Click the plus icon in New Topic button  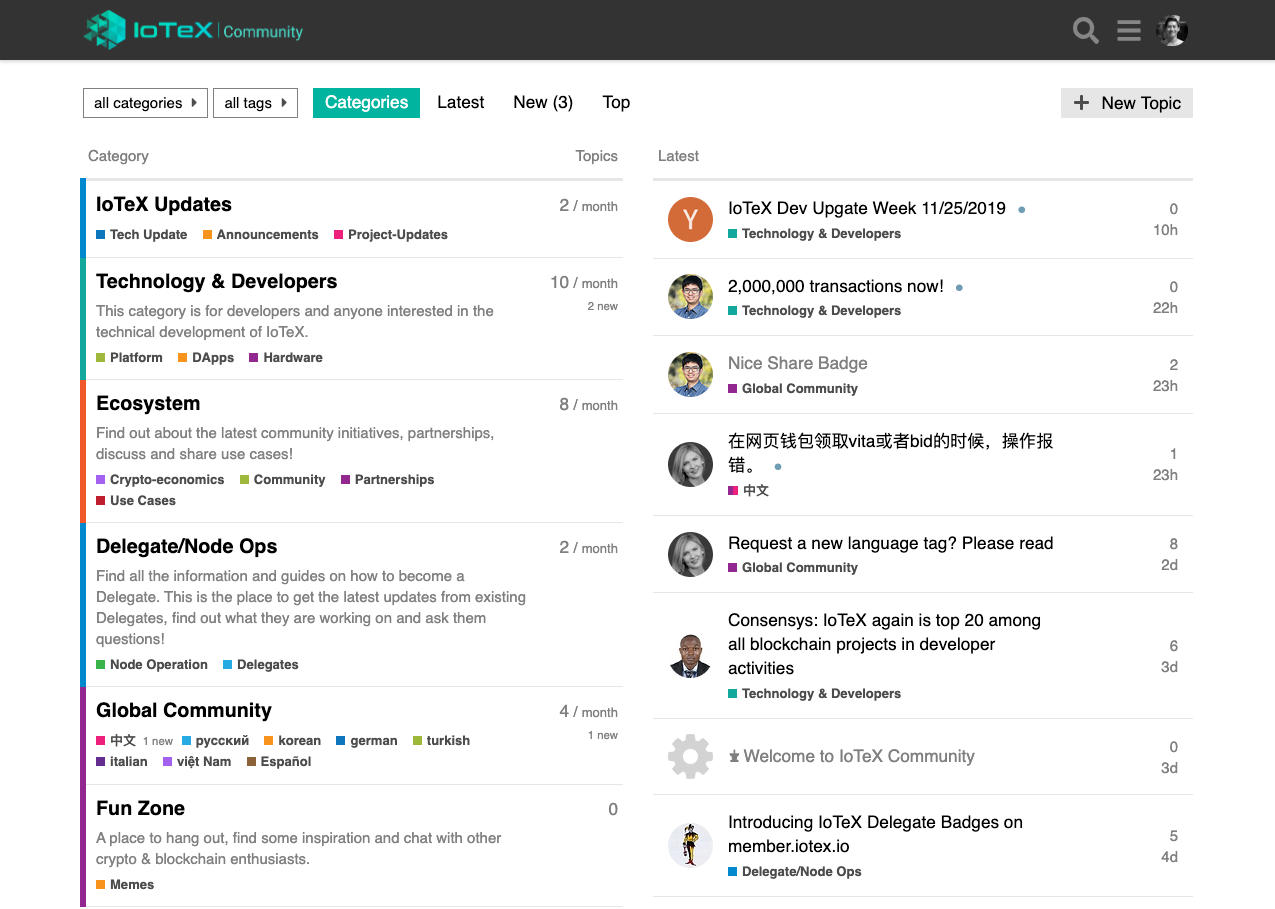click(x=1081, y=103)
